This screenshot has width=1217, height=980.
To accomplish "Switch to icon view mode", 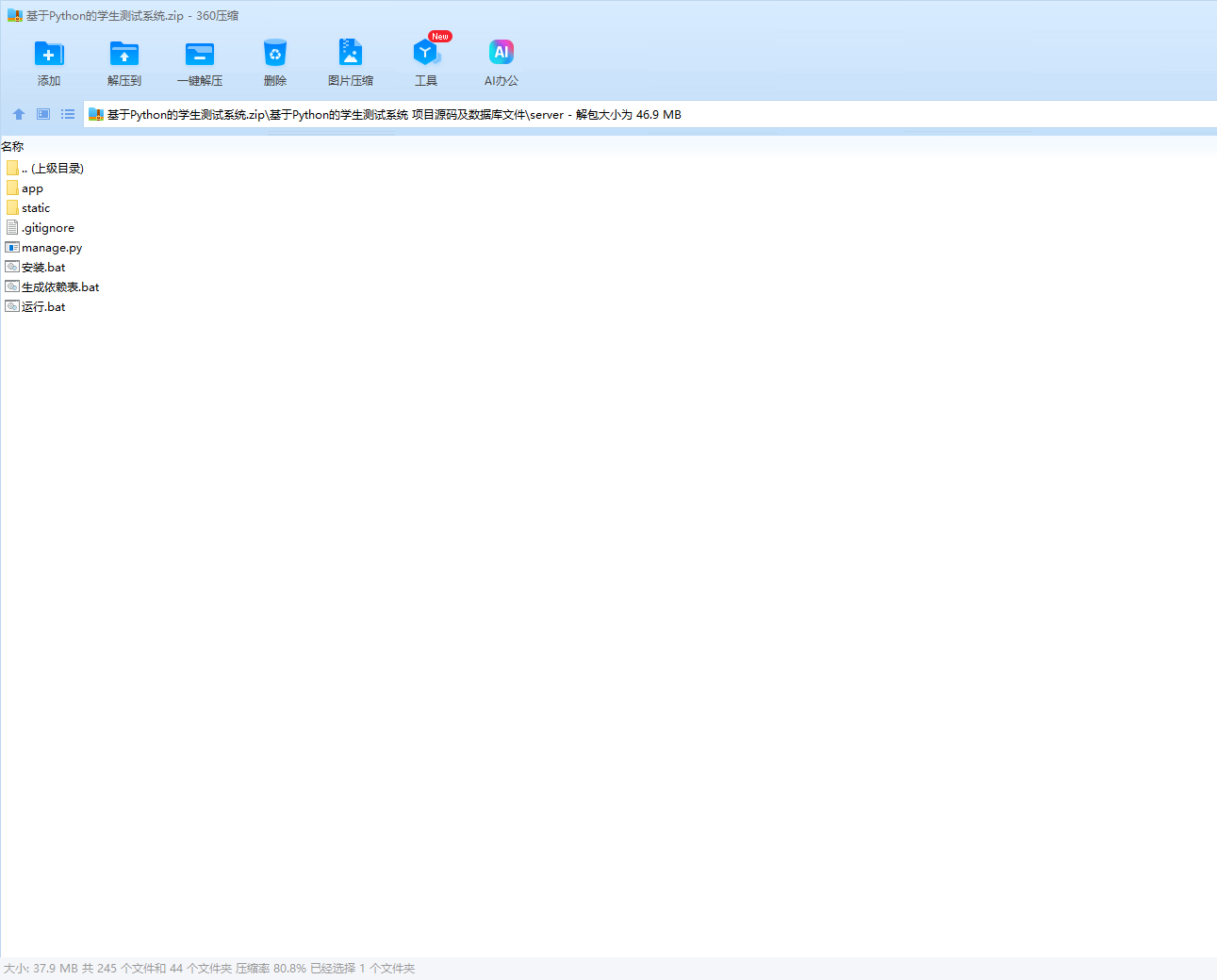I will point(43,114).
